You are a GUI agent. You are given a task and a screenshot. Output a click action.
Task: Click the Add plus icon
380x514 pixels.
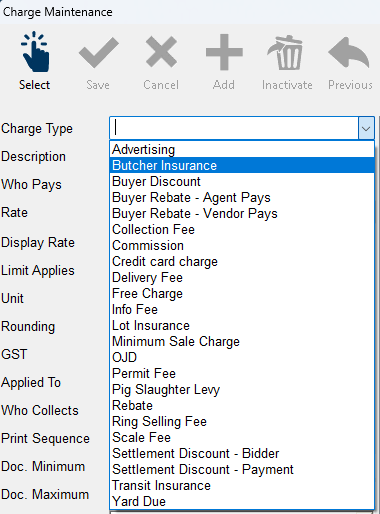[x=224, y=52]
